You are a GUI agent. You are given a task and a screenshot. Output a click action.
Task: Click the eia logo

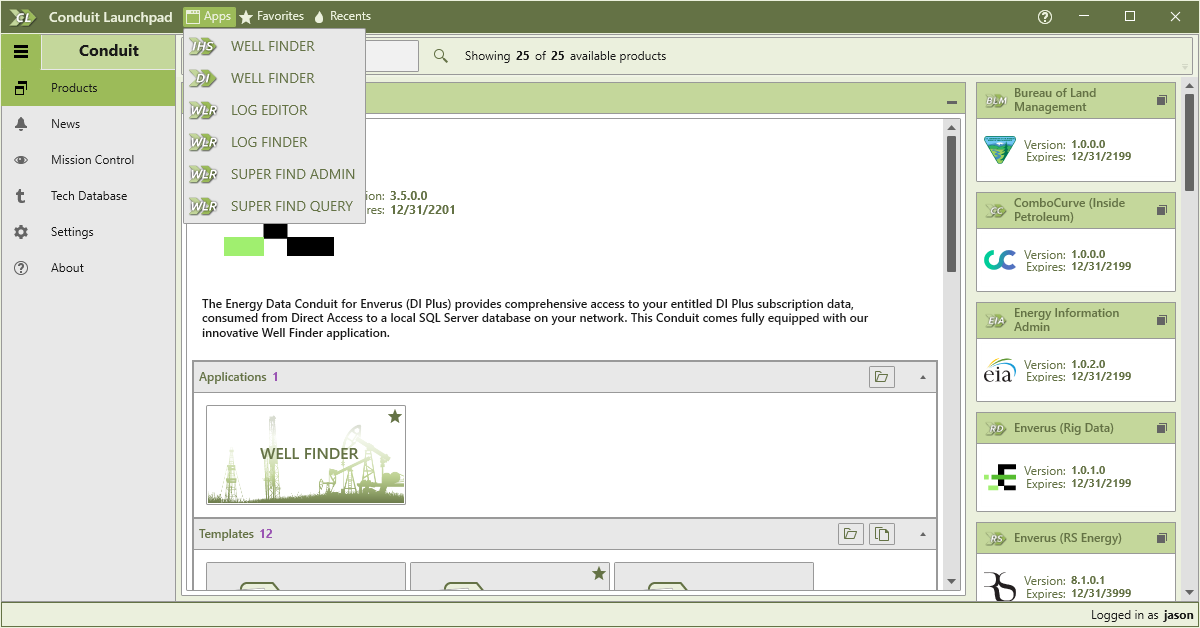point(999,370)
